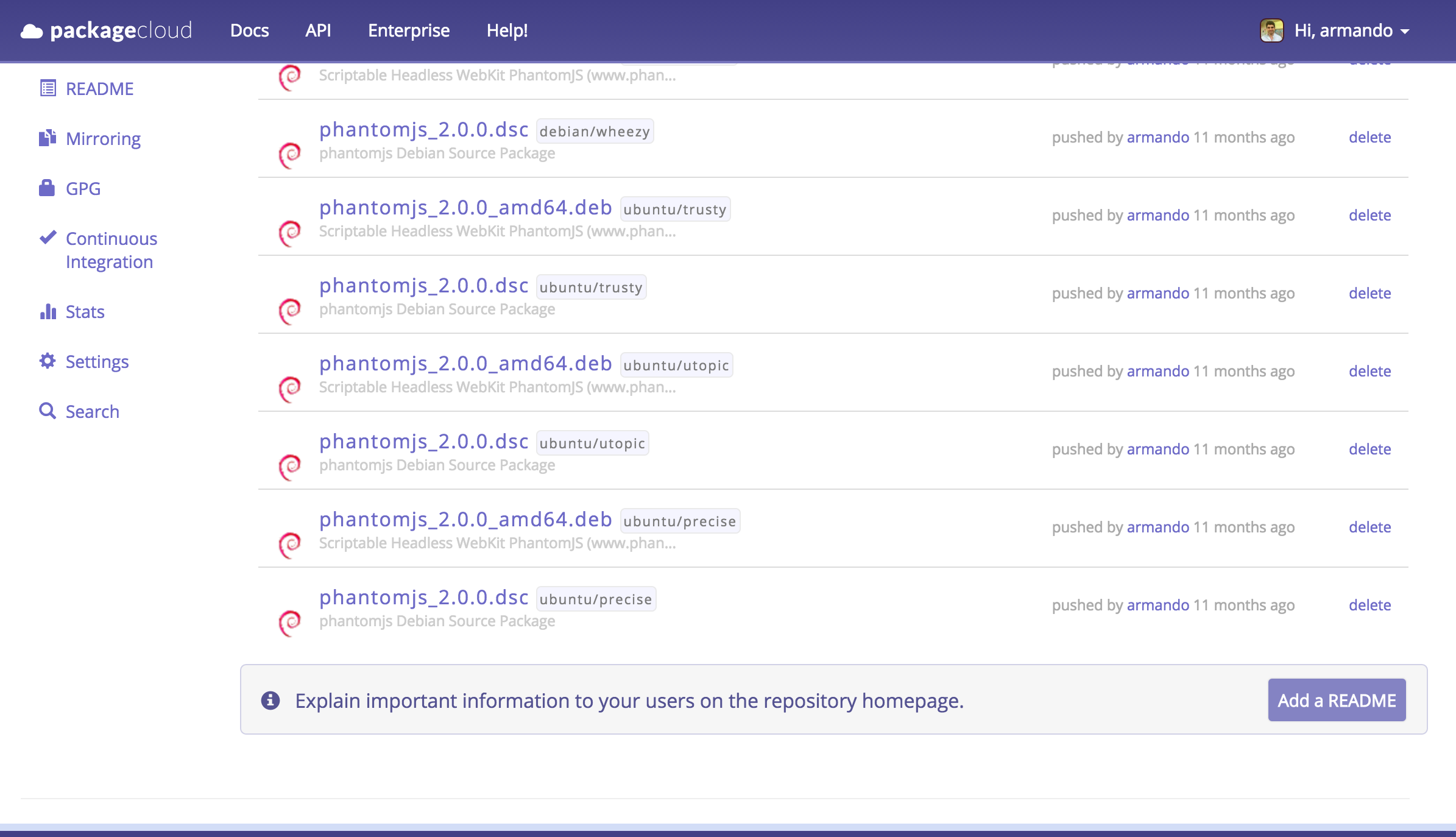Open Search page in sidebar
Viewport: 1456px width, 837px height.
click(x=92, y=412)
